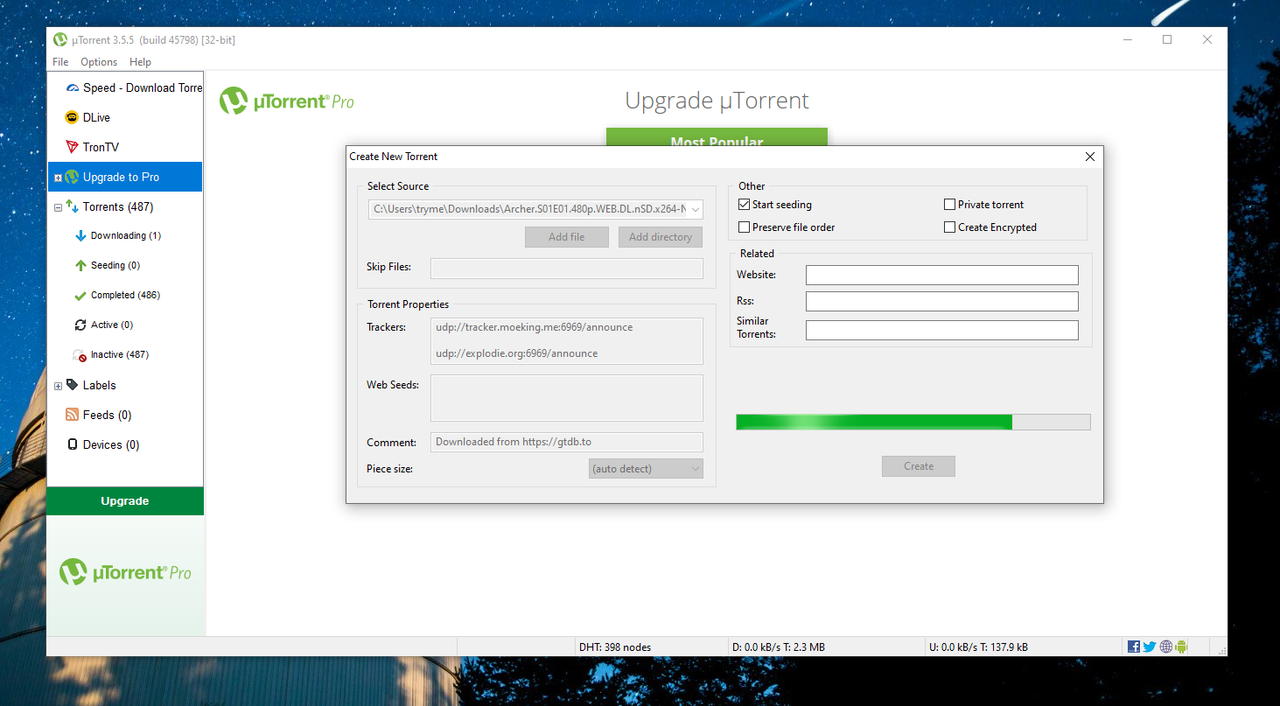
Task: Click the Most Popular green banner
Action: point(717,139)
